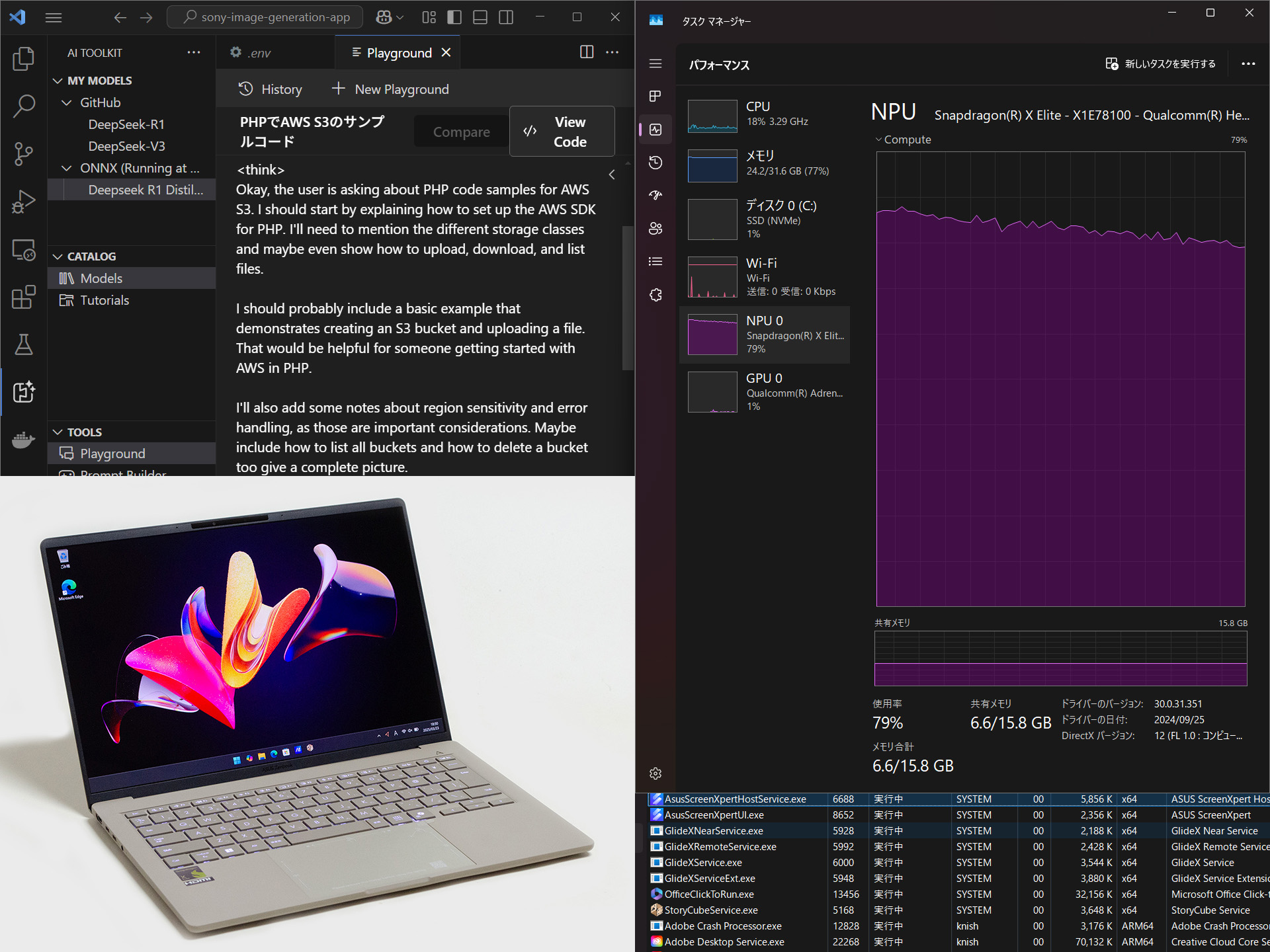The height and width of the screenshot is (952, 1270).
Task: Click the Run new task button
Action: pos(1161,64)
